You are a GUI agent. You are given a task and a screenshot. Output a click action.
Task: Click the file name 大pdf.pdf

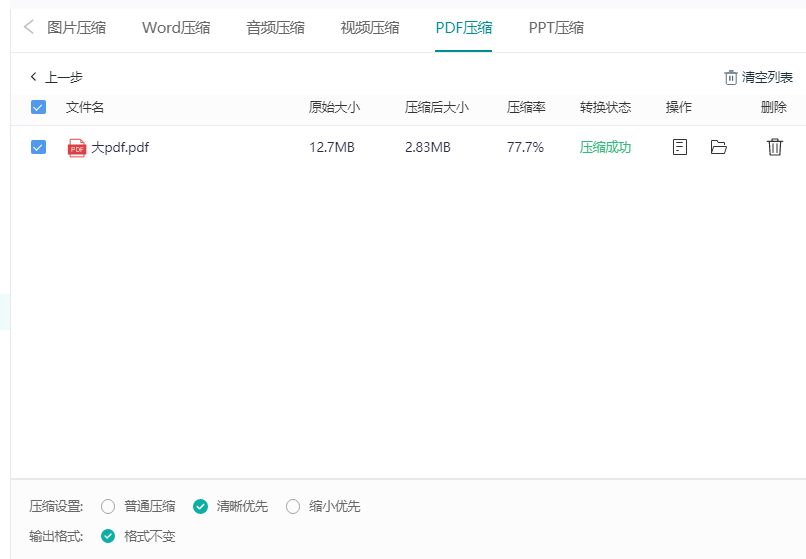(x=120, y=148)
